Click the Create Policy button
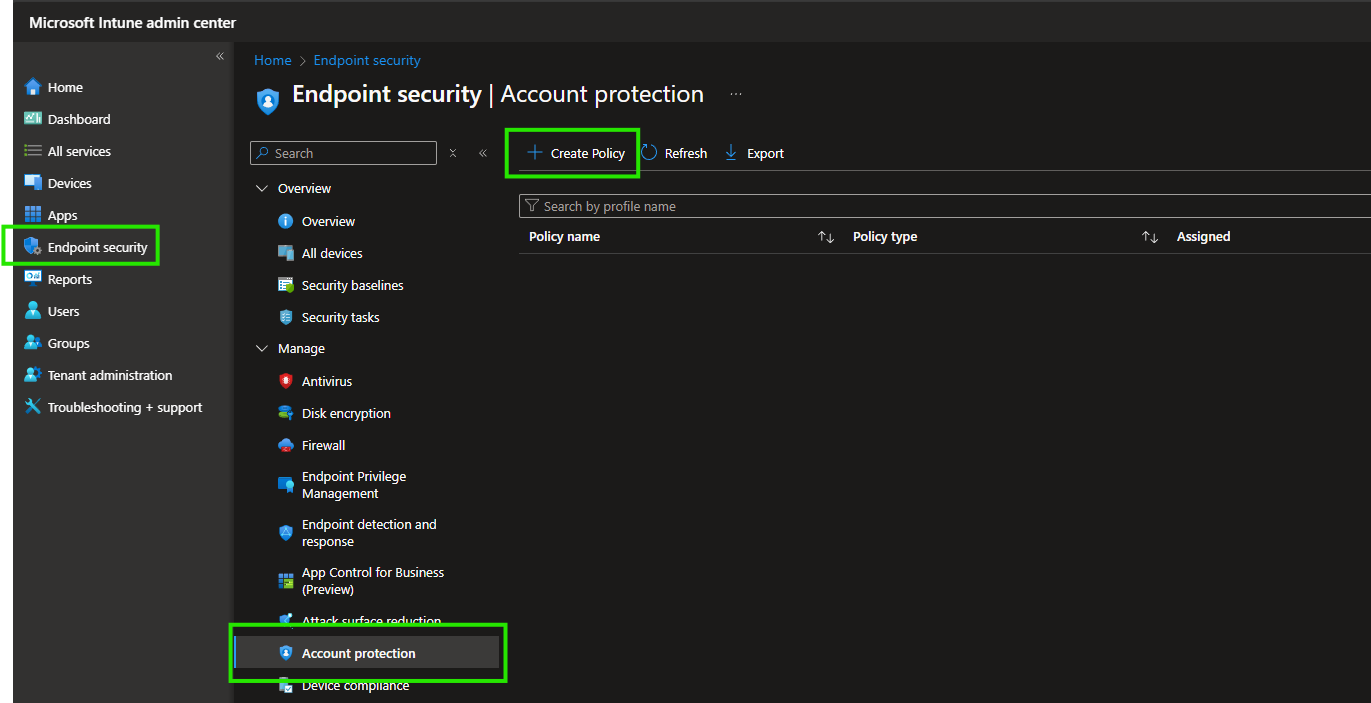 [x=575, y=153]
